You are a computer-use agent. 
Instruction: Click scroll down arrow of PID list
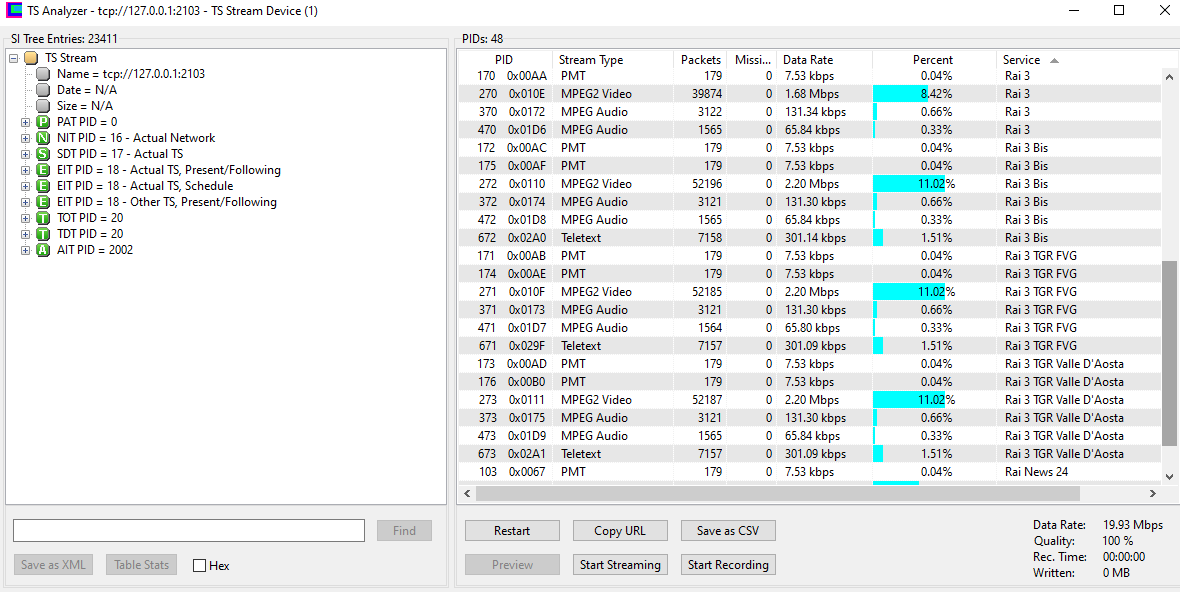point(1169,476)
